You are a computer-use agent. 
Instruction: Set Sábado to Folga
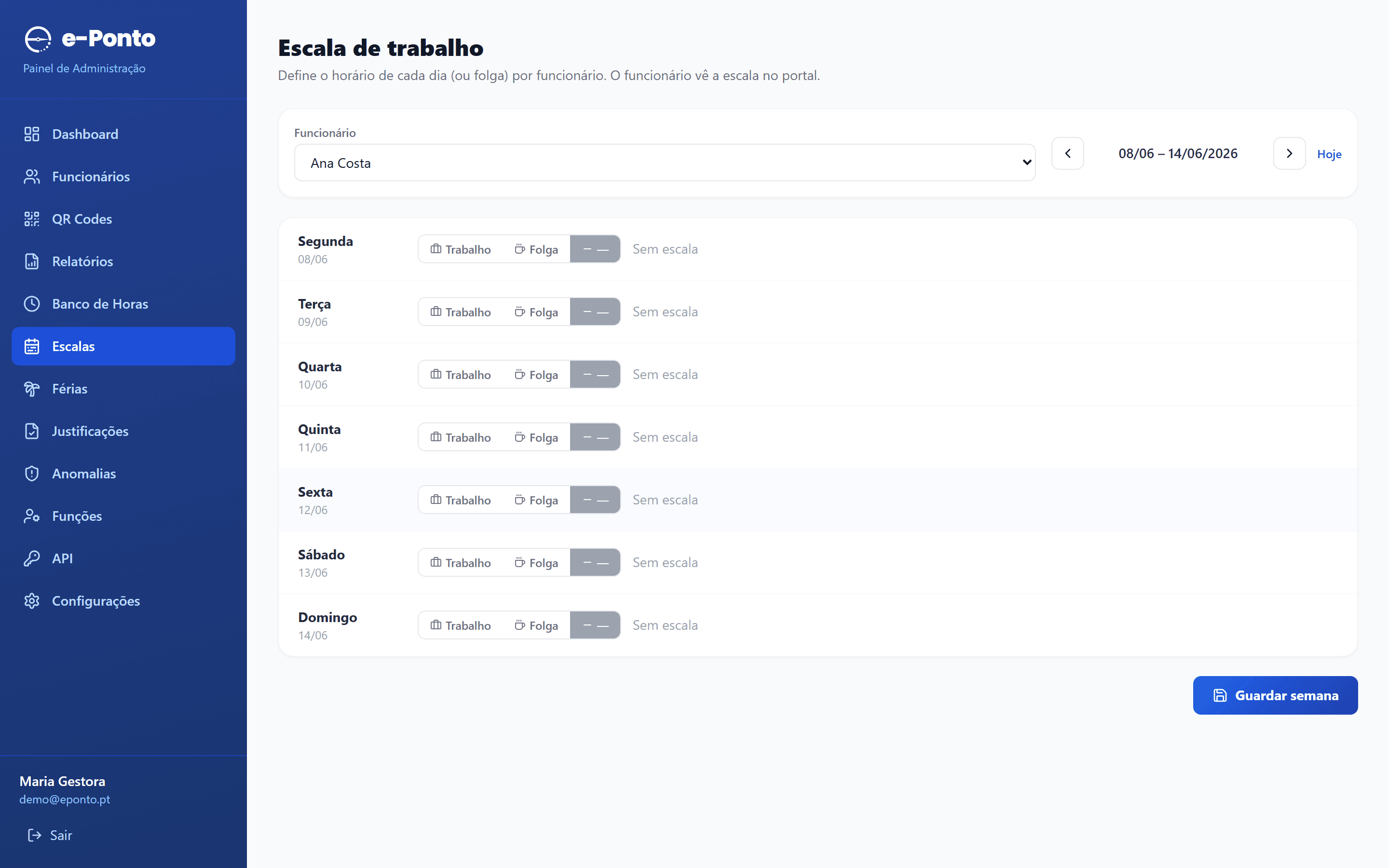[536, 562]
